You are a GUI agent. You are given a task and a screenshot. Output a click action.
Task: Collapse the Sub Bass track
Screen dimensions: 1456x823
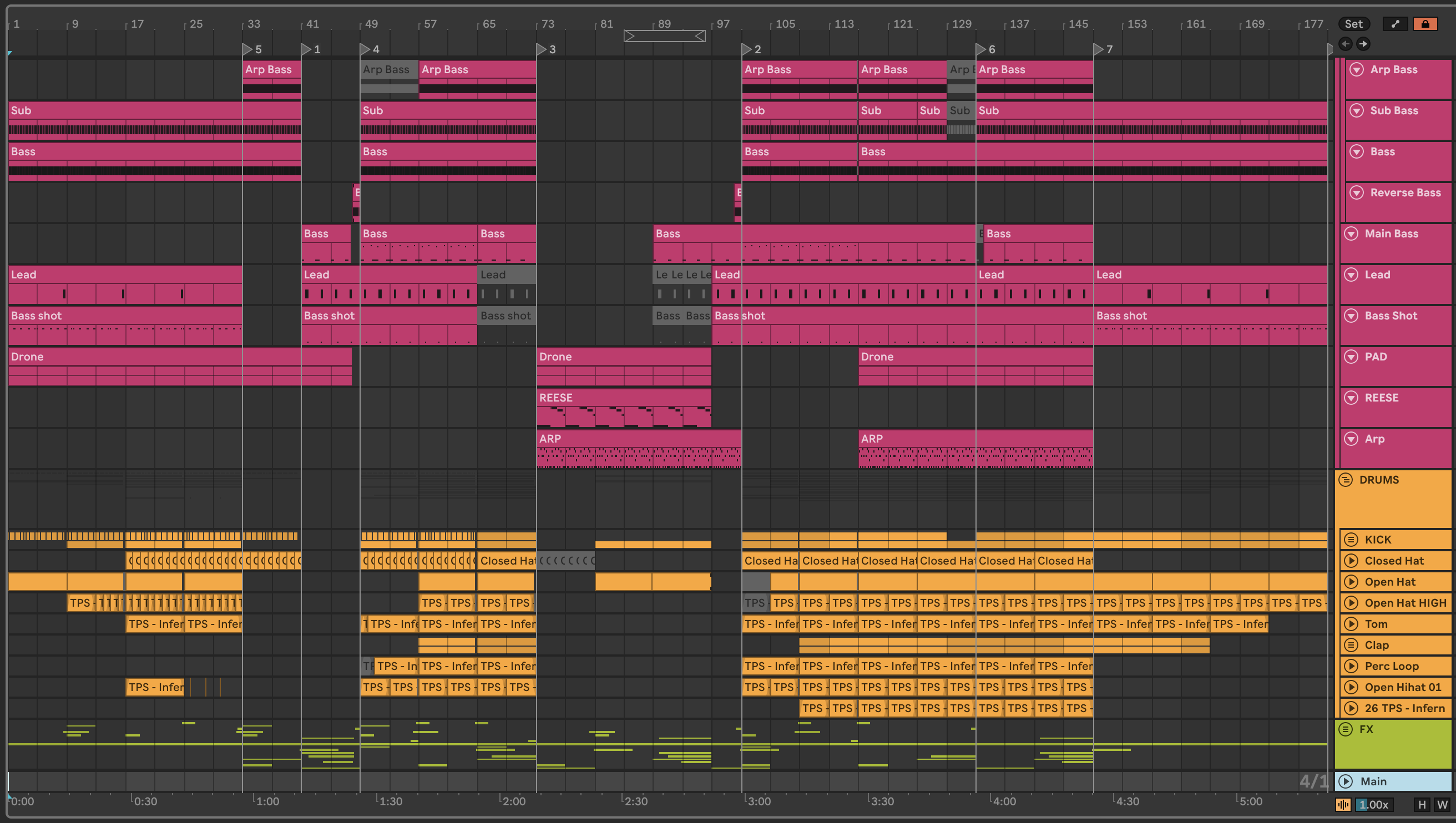tap(1357, 110)
